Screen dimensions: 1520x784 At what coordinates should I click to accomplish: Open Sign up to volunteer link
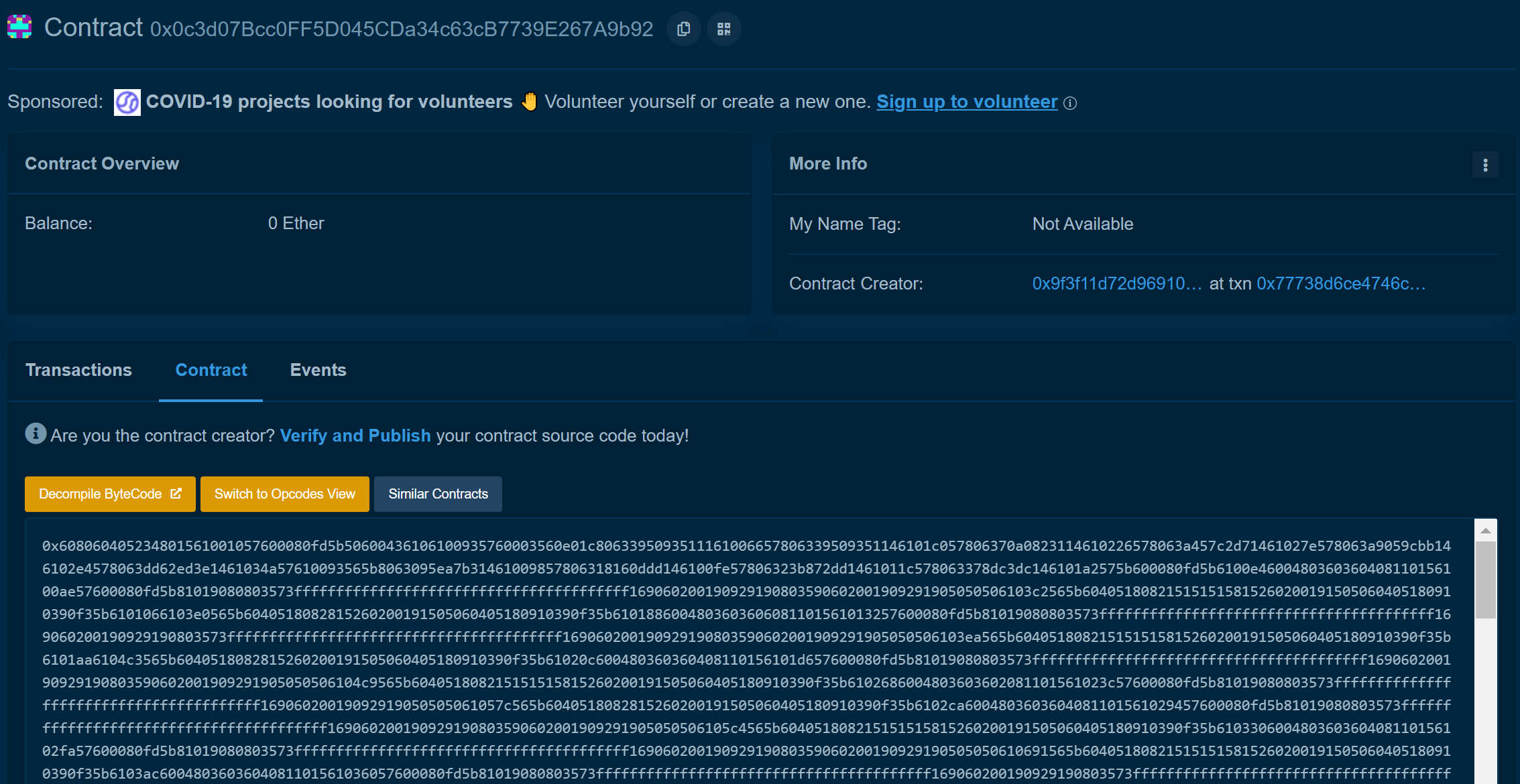point(966,102)
